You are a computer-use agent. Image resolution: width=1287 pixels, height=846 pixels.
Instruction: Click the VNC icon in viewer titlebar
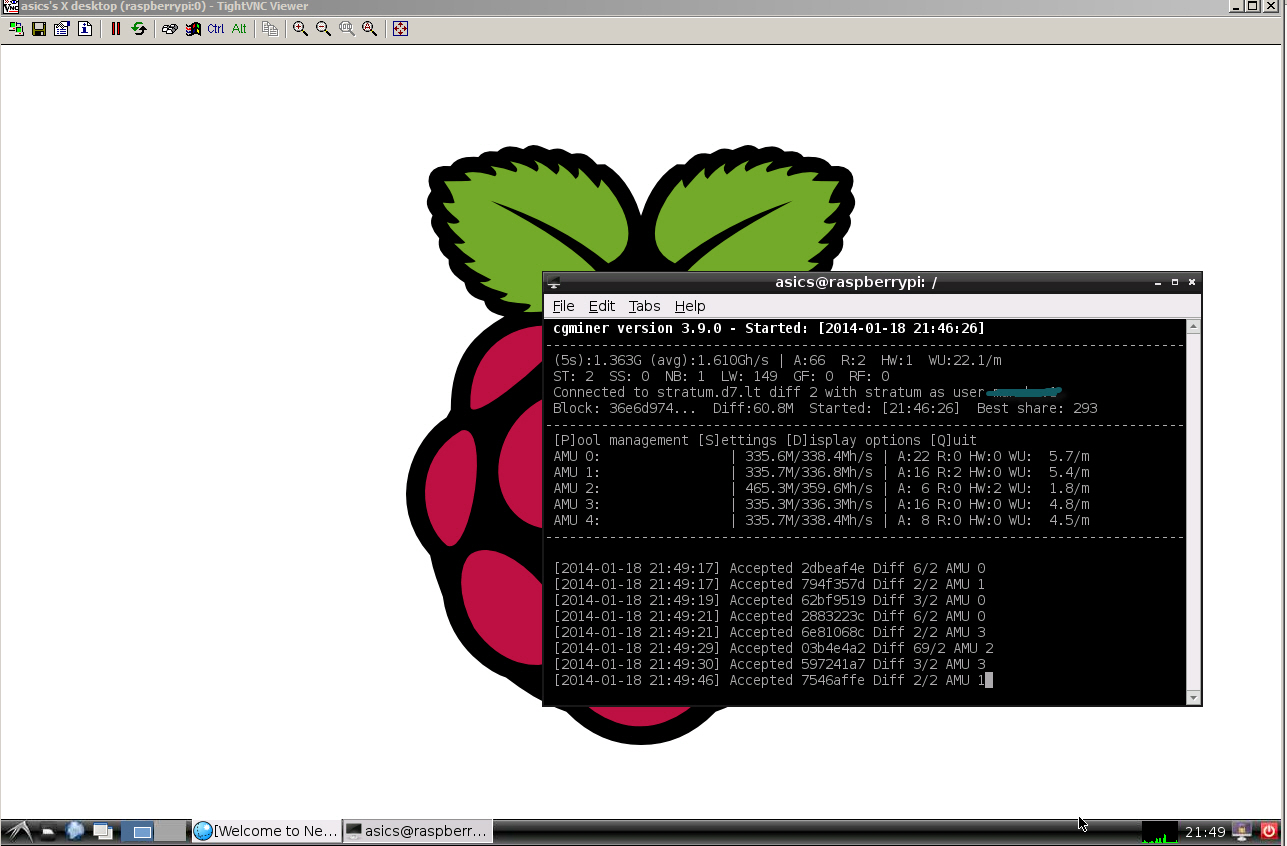click(x=10, y=6)
